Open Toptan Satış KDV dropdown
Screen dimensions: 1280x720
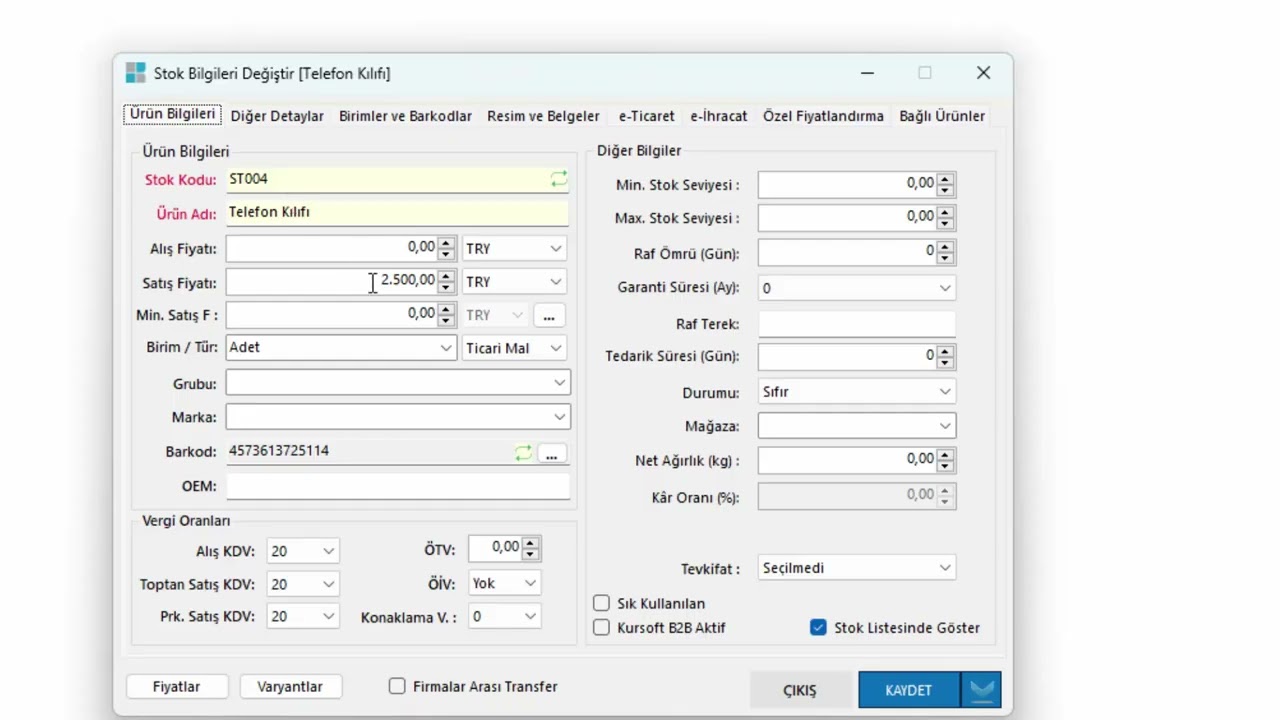point(303,584)
